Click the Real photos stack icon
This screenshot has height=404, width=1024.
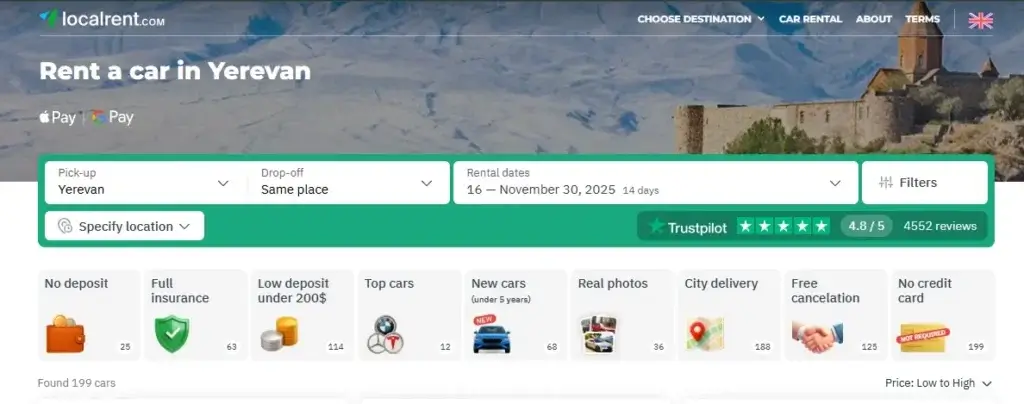598,334
